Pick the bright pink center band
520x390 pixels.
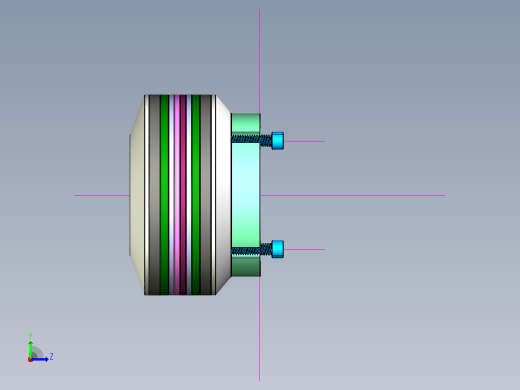point(177,195)
